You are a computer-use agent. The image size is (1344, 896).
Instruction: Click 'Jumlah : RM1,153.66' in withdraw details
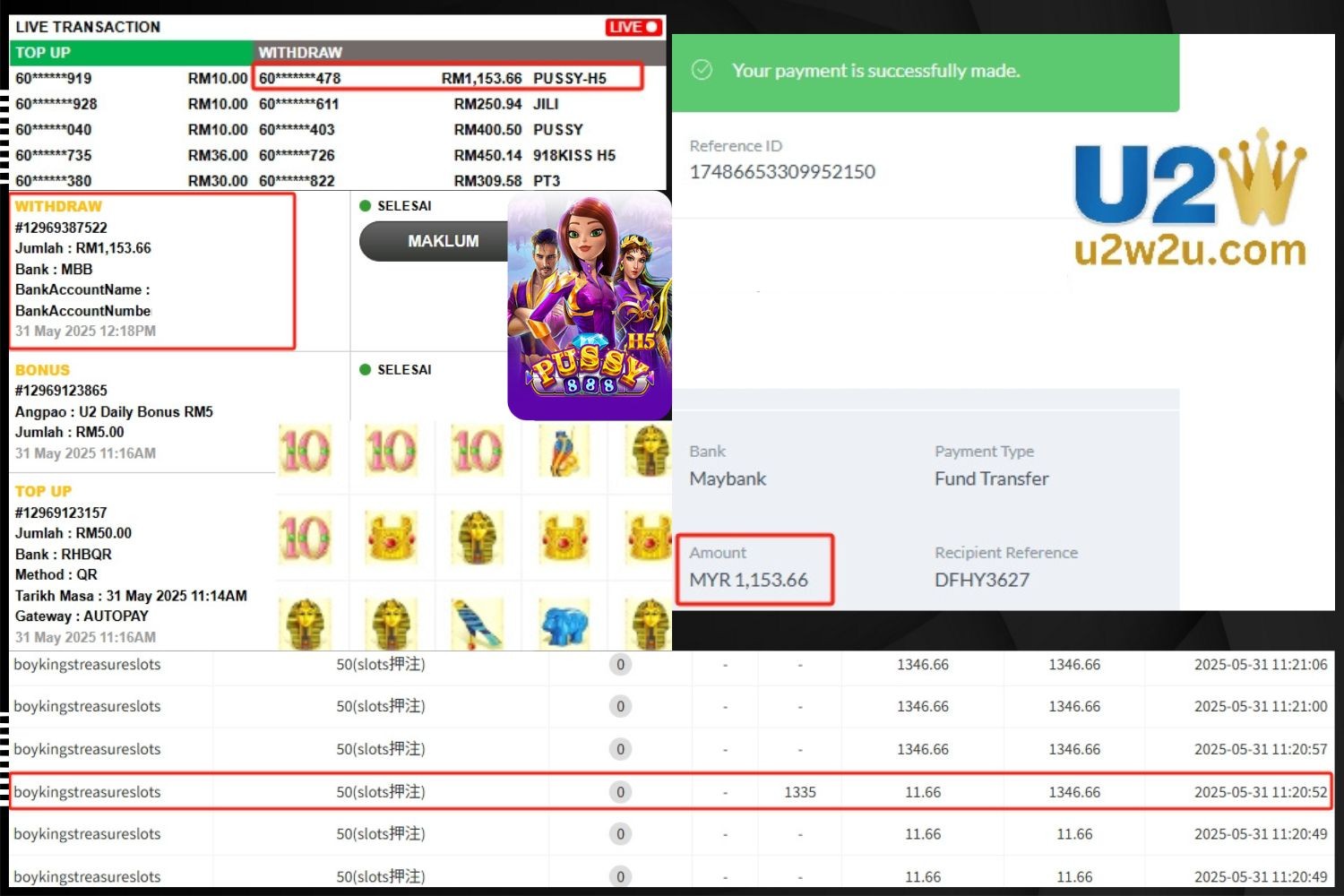(x=83, y=248)
